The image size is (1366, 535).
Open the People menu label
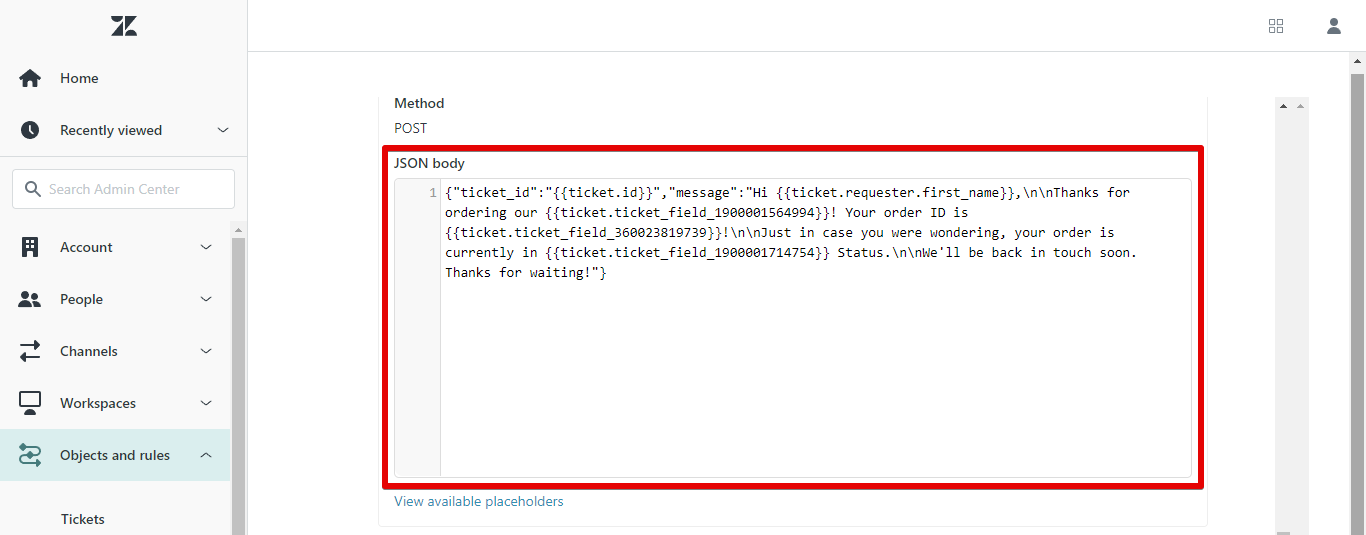click(x=81, y=299)
